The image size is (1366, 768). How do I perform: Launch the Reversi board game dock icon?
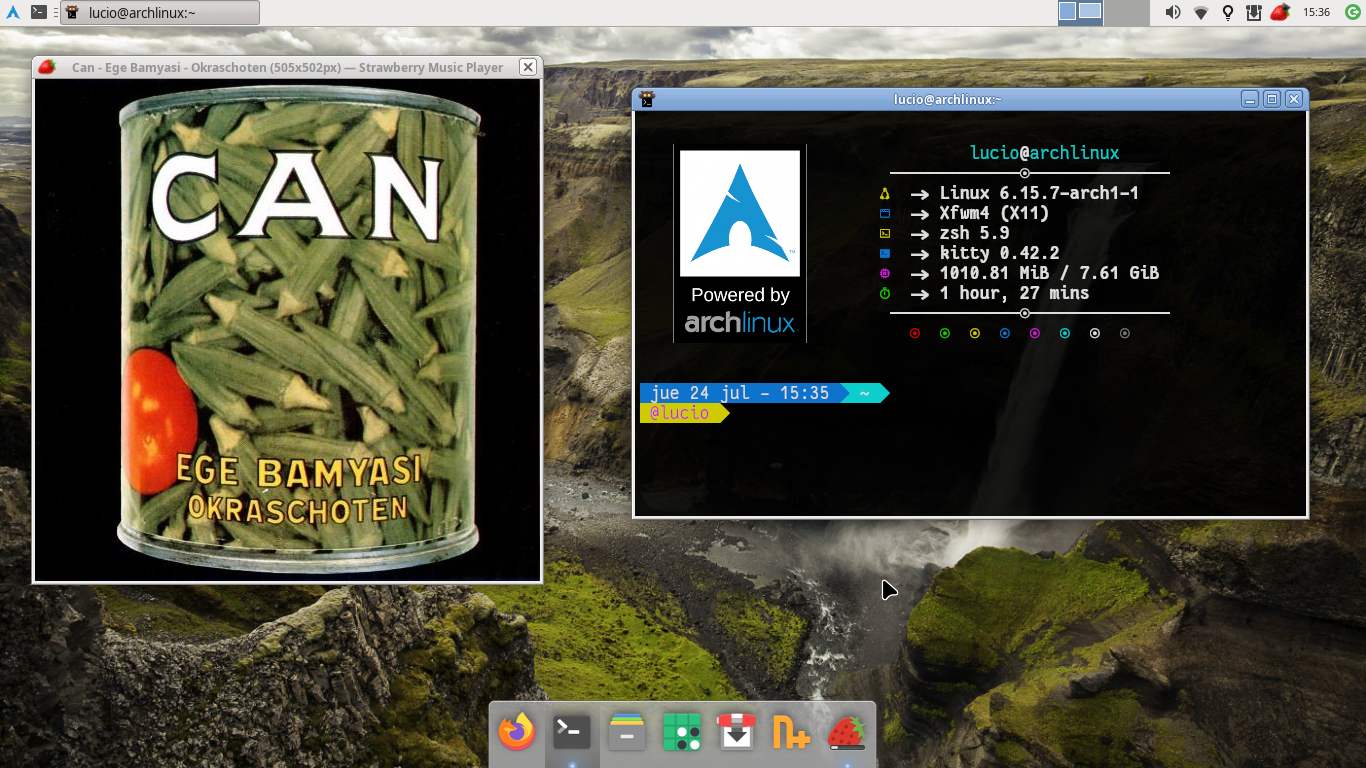(x=682, y=732)
